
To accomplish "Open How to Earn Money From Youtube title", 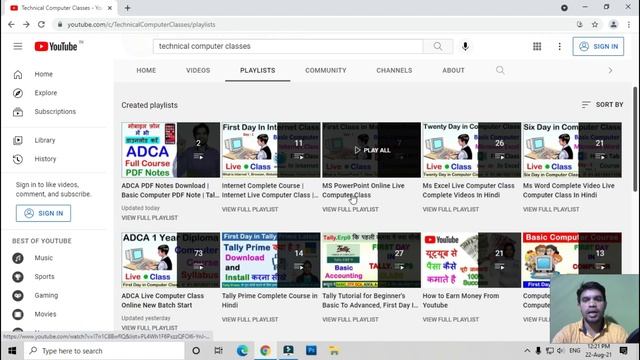I will pyautogui.click(x=460, y=300).
